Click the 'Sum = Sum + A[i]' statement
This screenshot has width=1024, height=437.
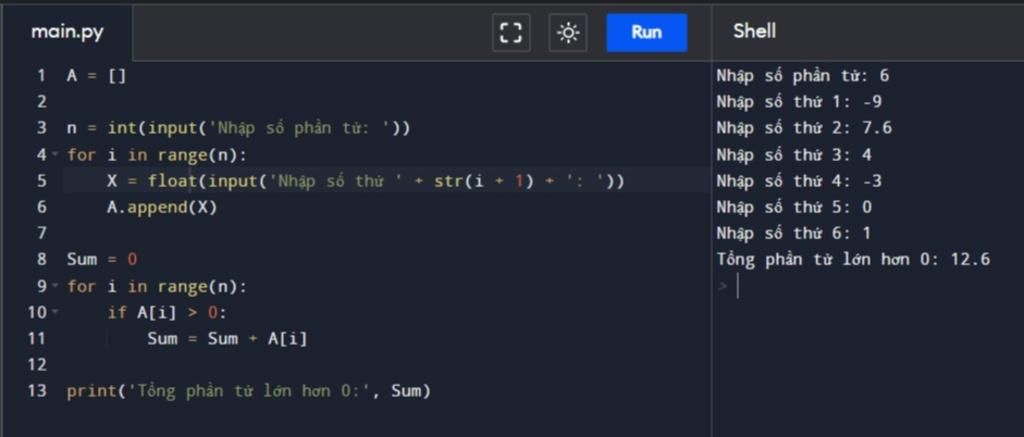[x=227, y=339]
